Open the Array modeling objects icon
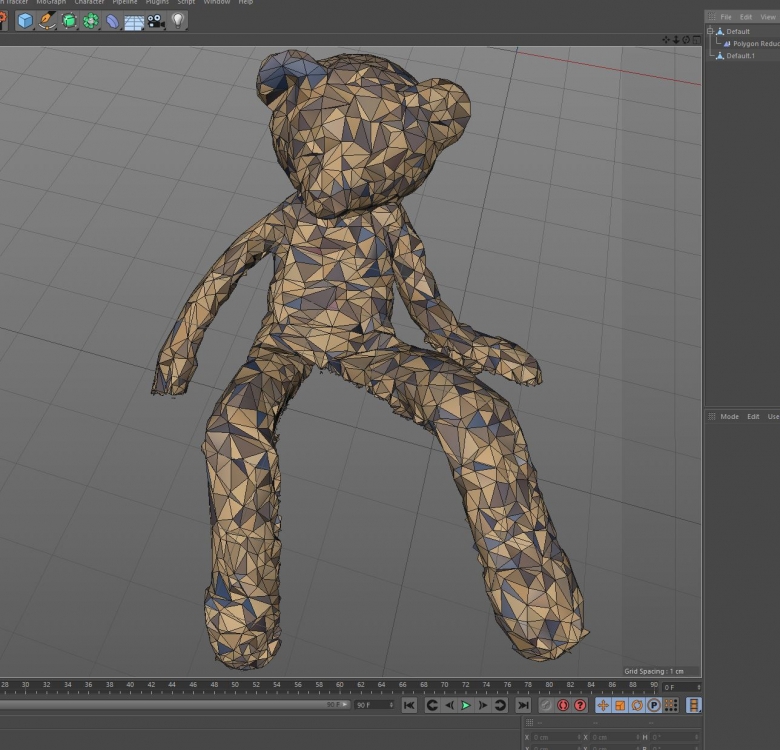The height and width of the screenshot is (750, 780). click(x=91, y=20)
